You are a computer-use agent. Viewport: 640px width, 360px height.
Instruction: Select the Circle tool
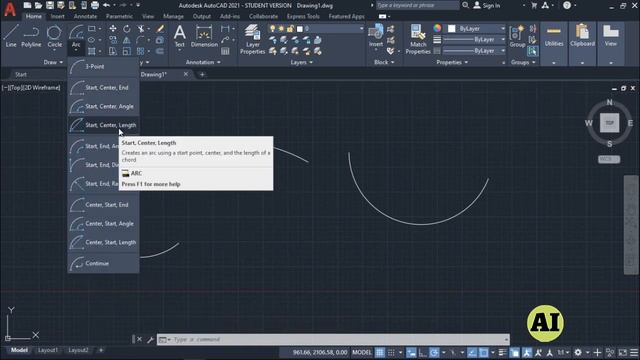54,36
